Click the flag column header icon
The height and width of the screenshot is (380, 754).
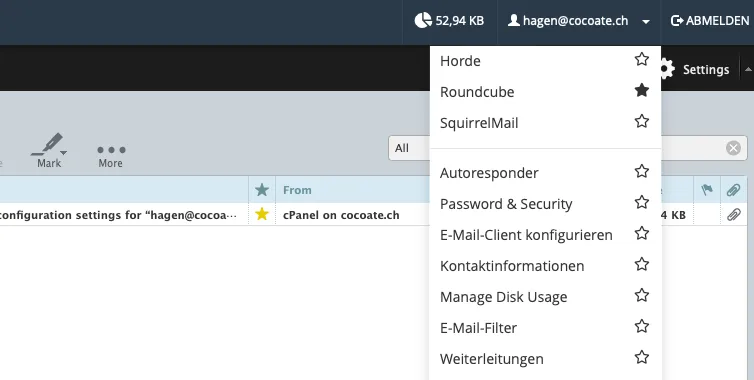coord(707,190)
